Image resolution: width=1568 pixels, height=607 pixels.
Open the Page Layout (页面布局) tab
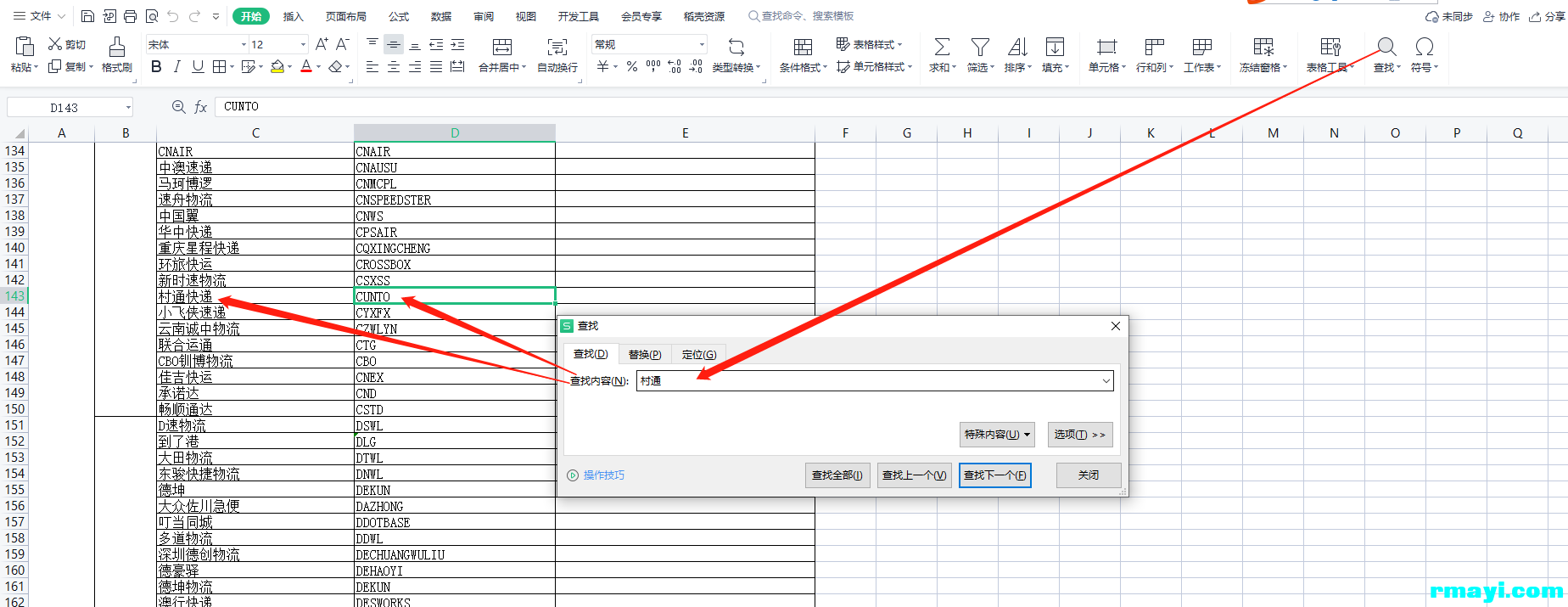click(x=345, y=16)
